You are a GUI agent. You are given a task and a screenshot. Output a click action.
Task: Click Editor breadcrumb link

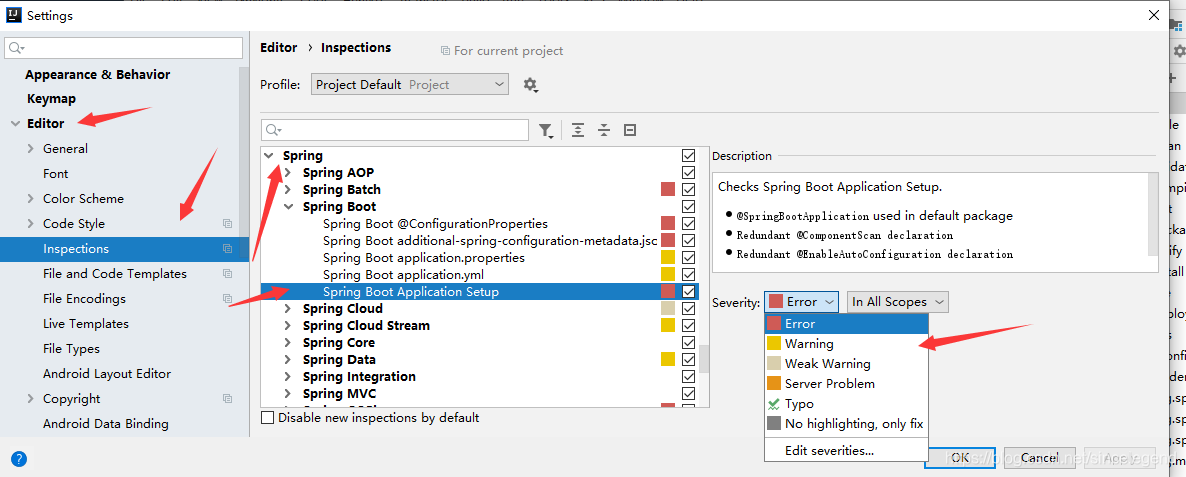(278, 47)
